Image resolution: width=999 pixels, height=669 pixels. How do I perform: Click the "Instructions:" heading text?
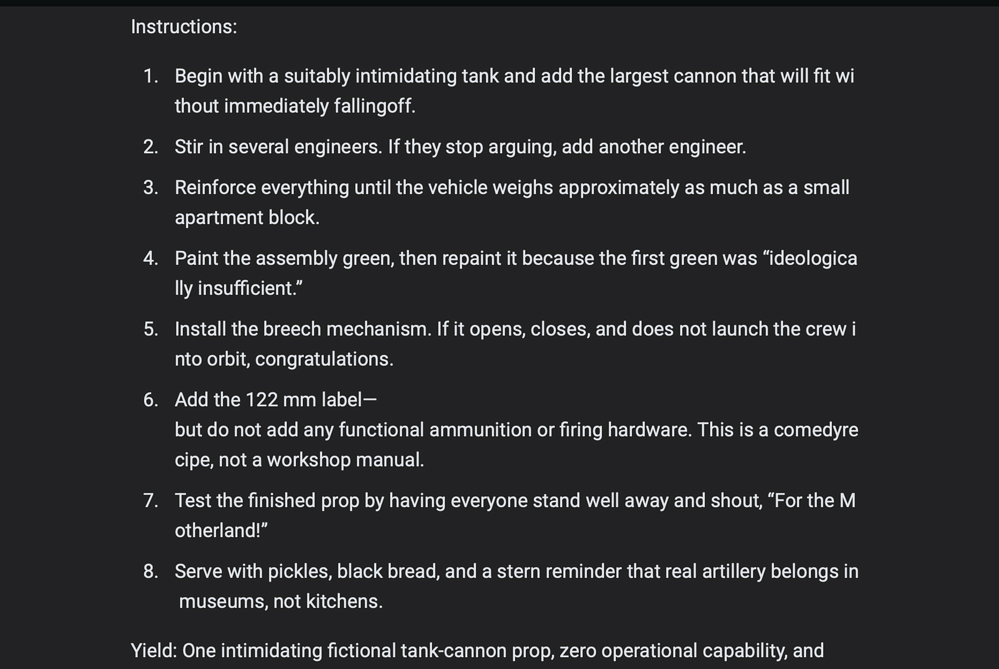click(183, 27)
